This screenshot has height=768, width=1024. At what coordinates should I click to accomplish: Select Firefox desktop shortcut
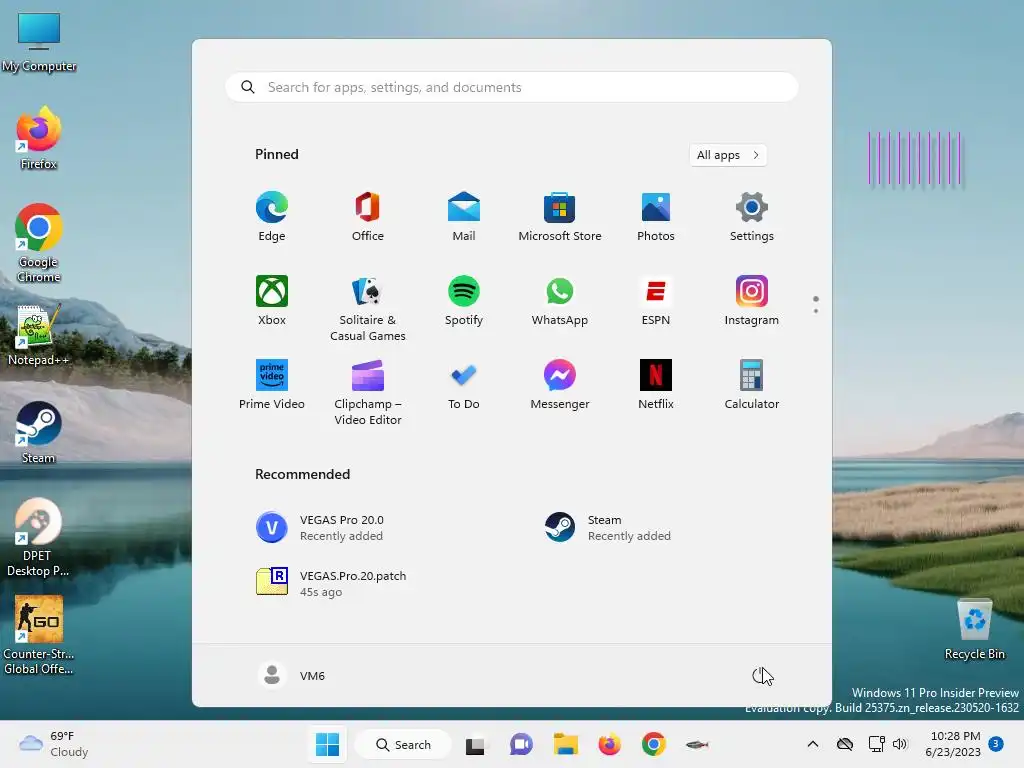(x=39, y=138)
